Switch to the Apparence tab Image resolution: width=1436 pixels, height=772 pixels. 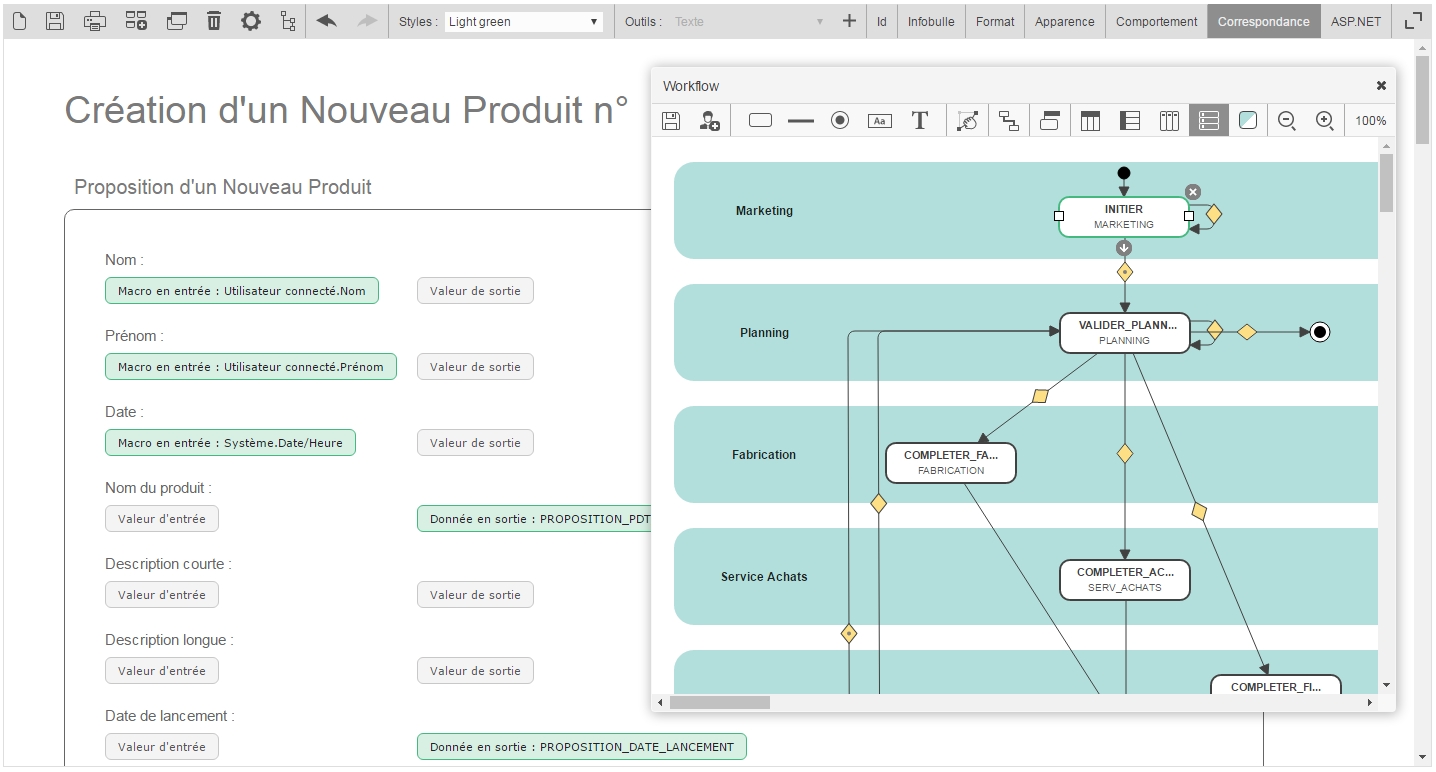1064,21
